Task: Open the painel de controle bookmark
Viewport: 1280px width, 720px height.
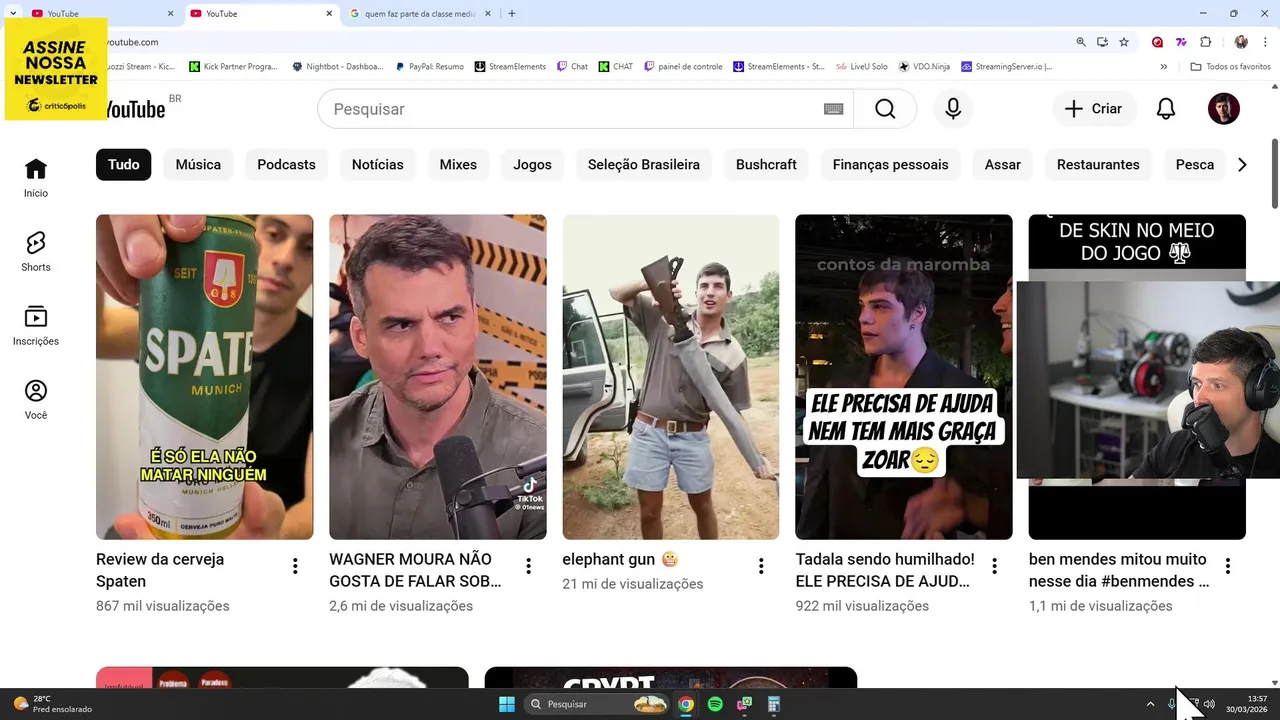Action: pos(684,67)
